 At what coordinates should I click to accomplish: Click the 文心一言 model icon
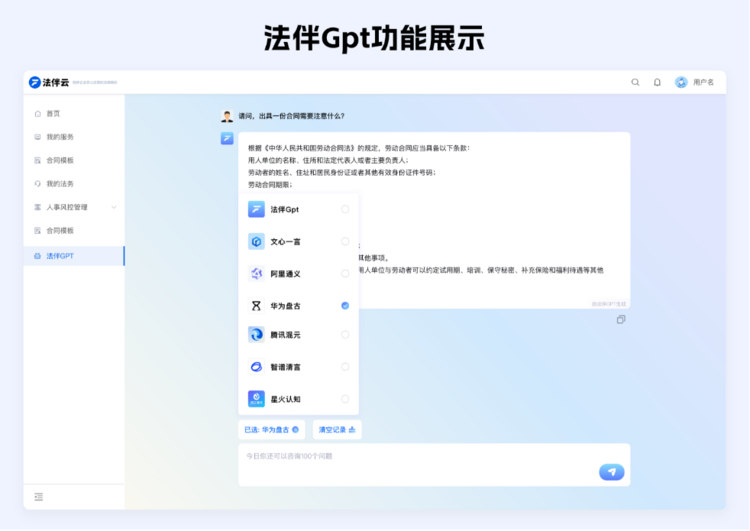point(256,241)
